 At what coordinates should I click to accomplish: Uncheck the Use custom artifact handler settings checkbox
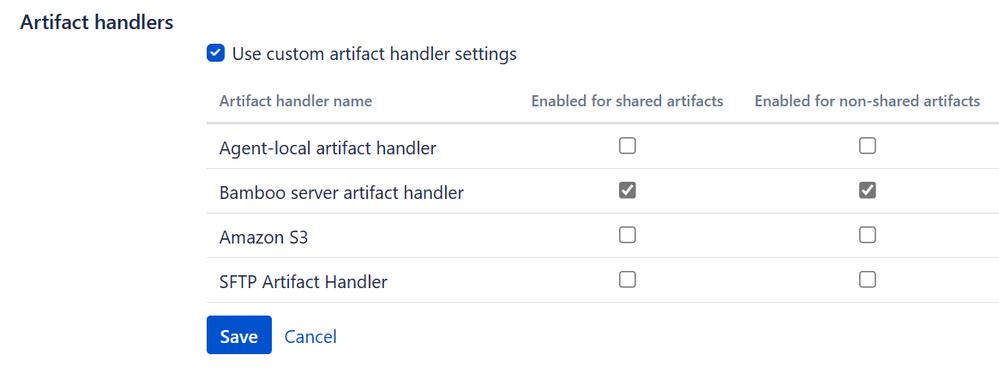[x=215, y=54]
